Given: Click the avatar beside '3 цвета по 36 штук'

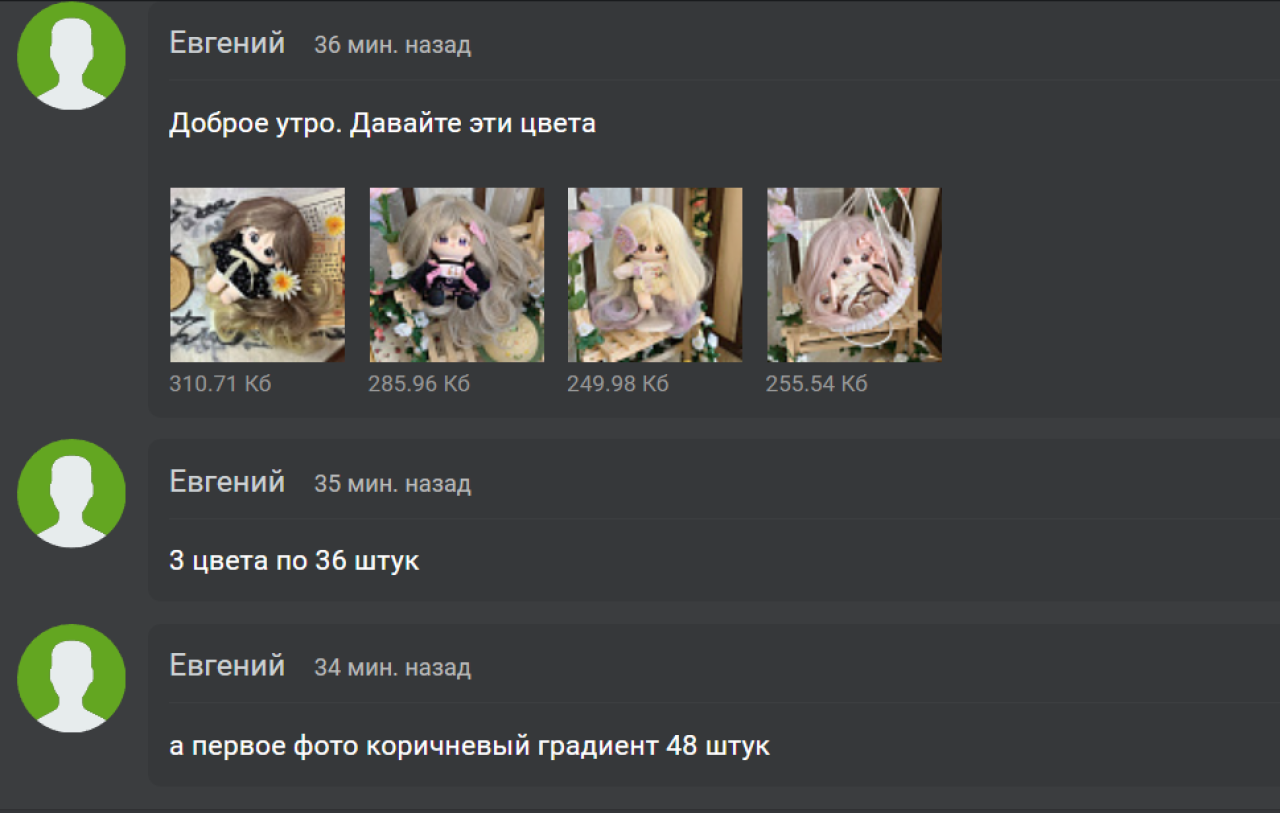Looking at the screenshot, I should (72, 493).
